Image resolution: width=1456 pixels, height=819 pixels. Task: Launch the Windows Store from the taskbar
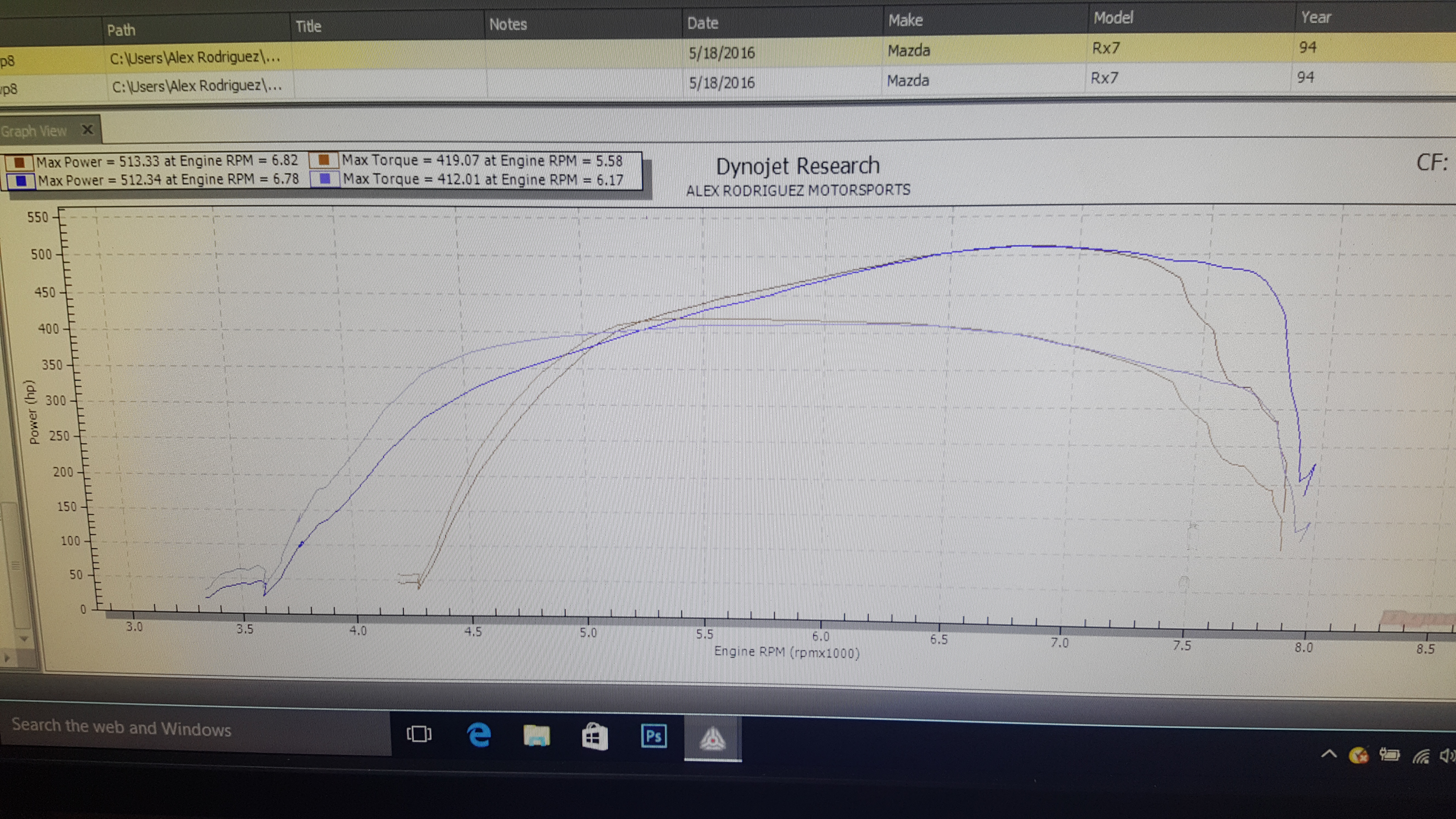point(595,737)
